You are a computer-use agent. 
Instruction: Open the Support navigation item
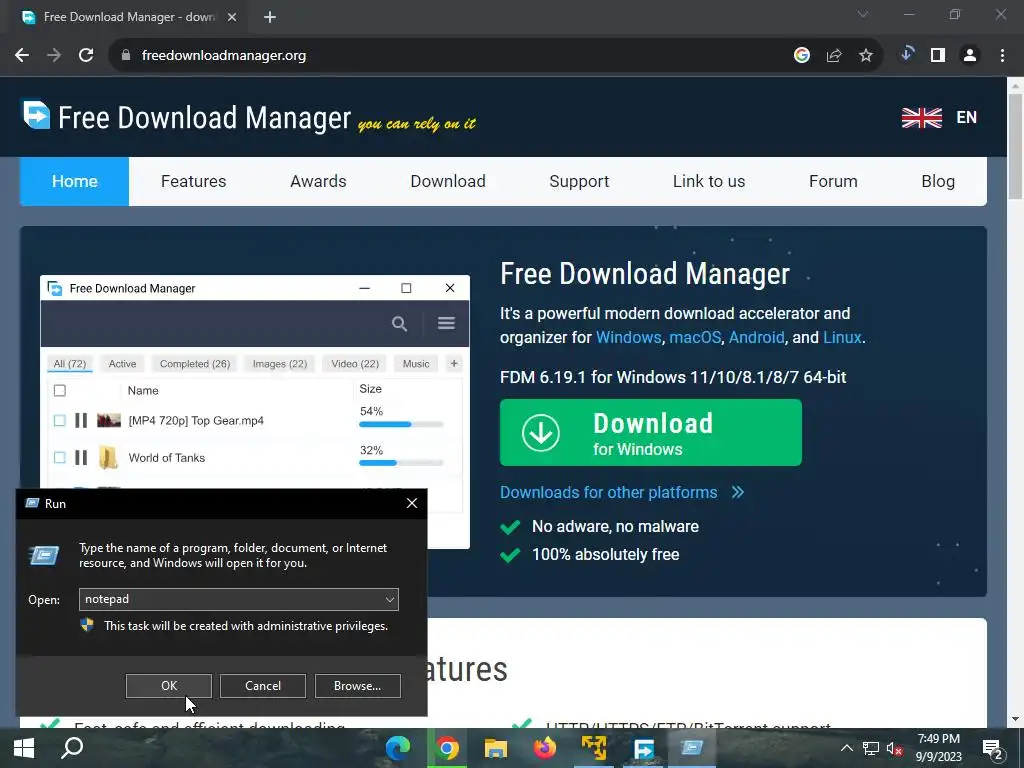pyautogui.click(x=579, y=182)
